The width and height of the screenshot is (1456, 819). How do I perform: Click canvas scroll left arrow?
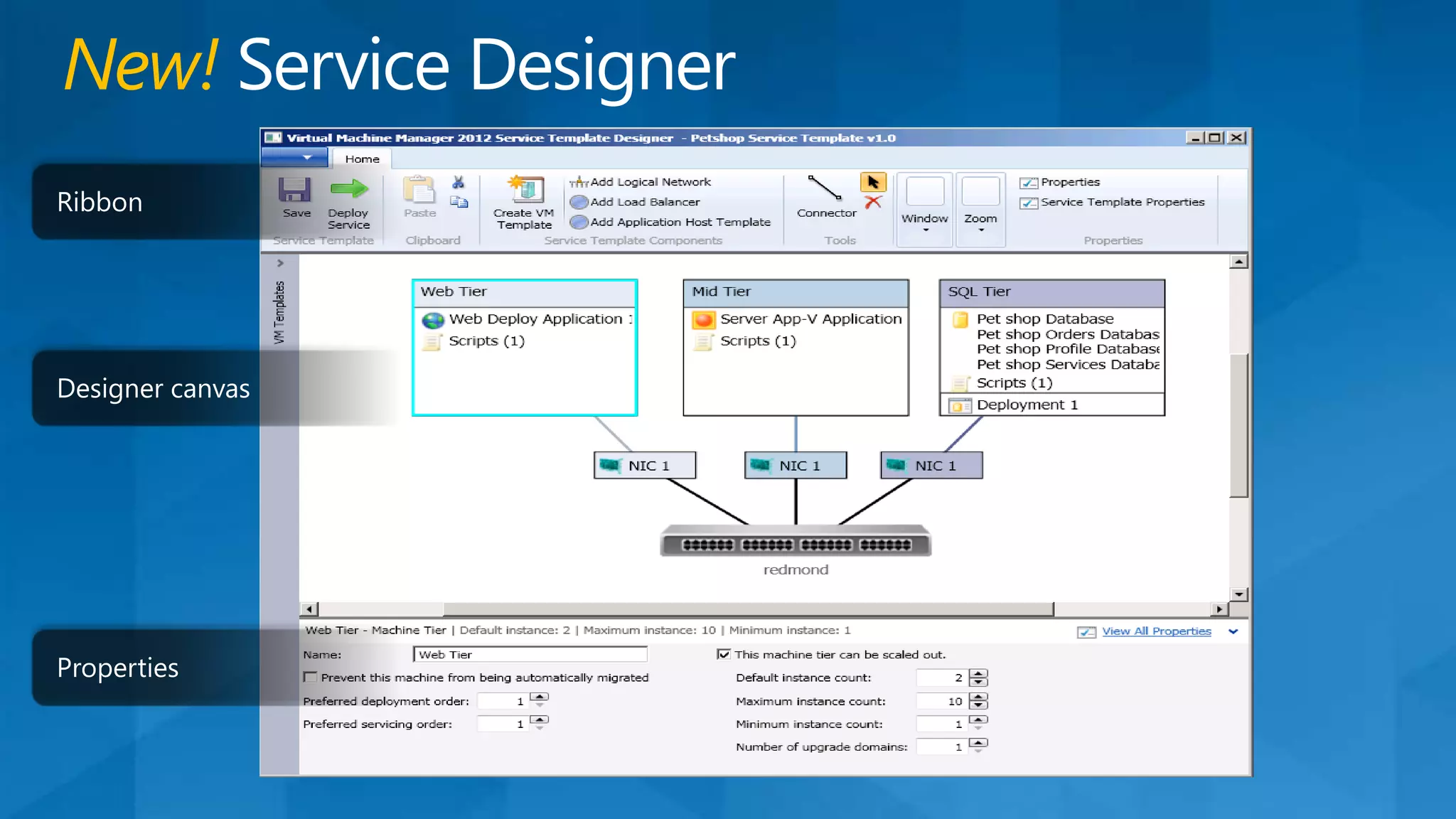tap(309, 609)
